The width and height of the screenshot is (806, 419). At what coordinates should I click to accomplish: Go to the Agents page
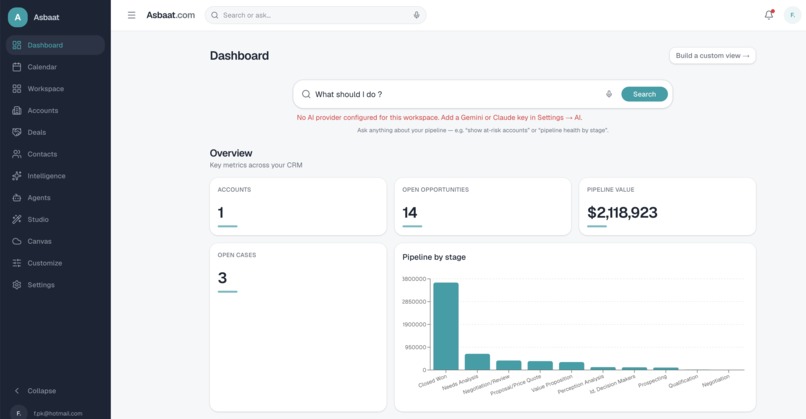(56, 197)
